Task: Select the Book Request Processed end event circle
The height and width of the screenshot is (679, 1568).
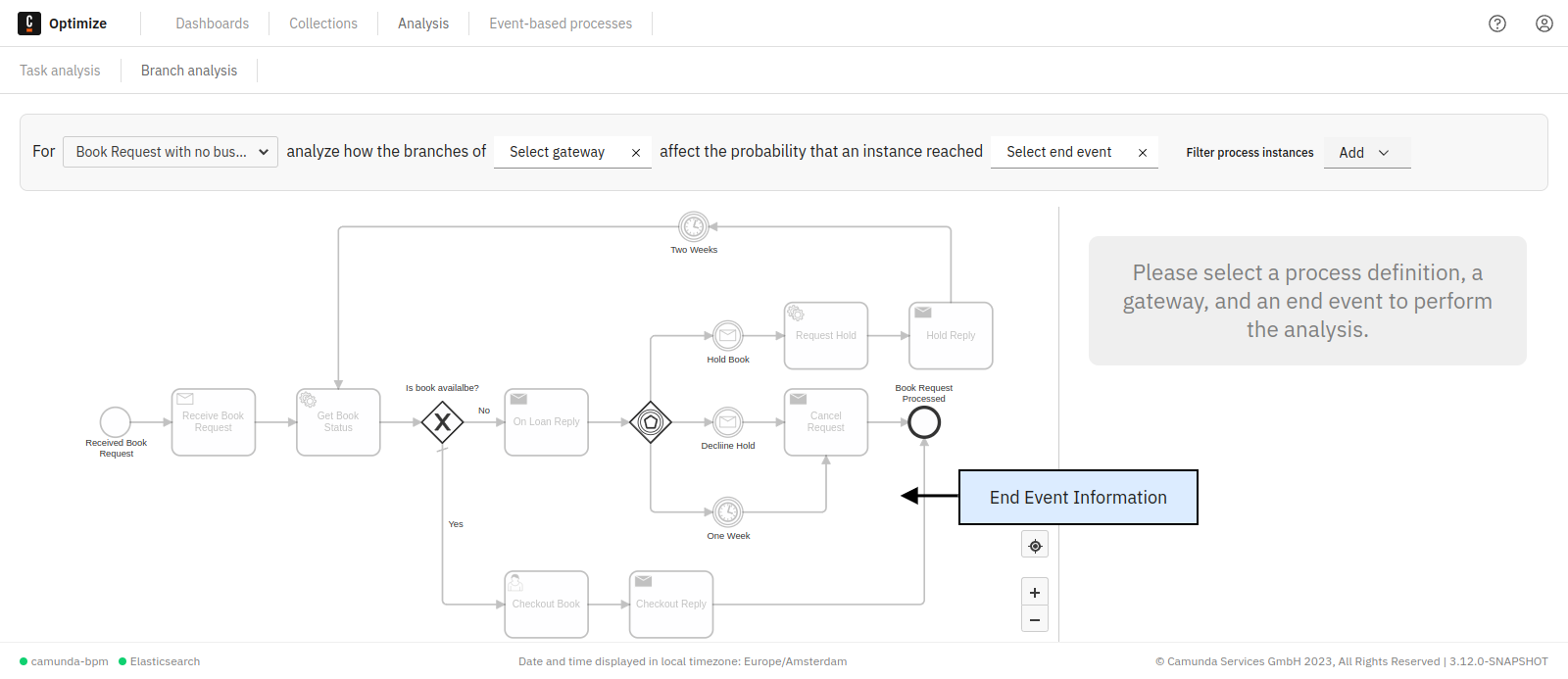Action: [x=923, y=422]
